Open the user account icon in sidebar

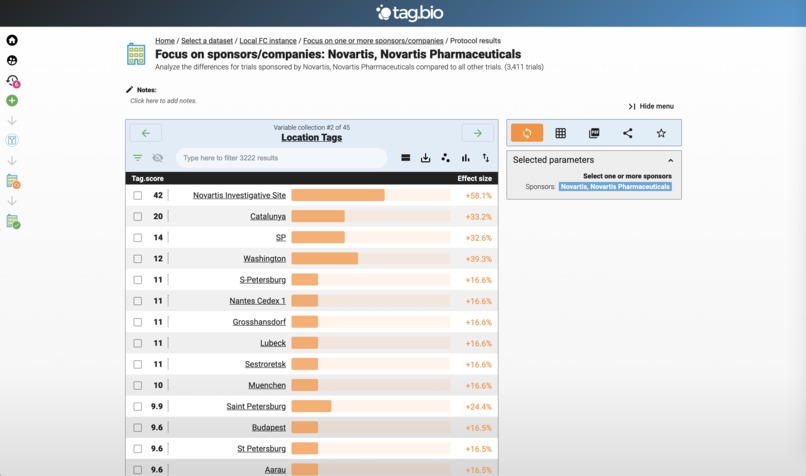pos(12,60)
